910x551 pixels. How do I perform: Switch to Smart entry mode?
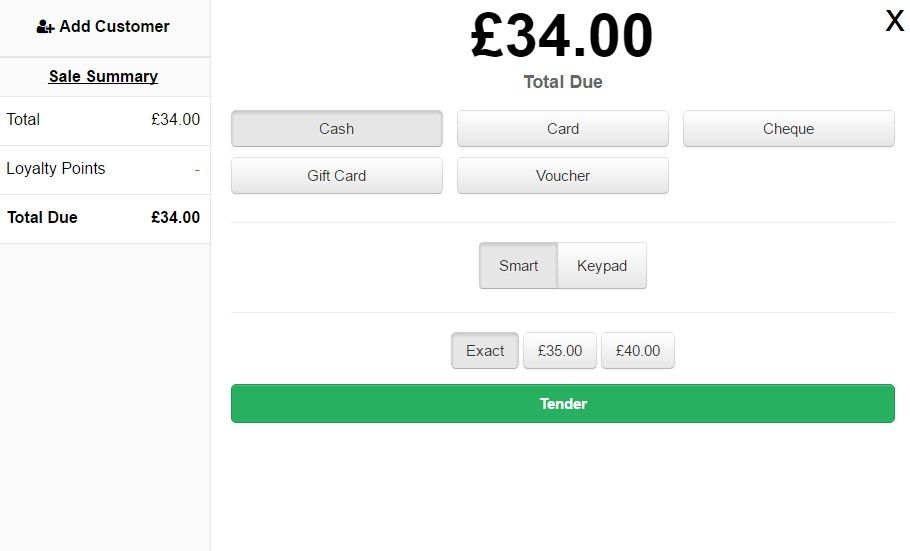pos(518,265)
